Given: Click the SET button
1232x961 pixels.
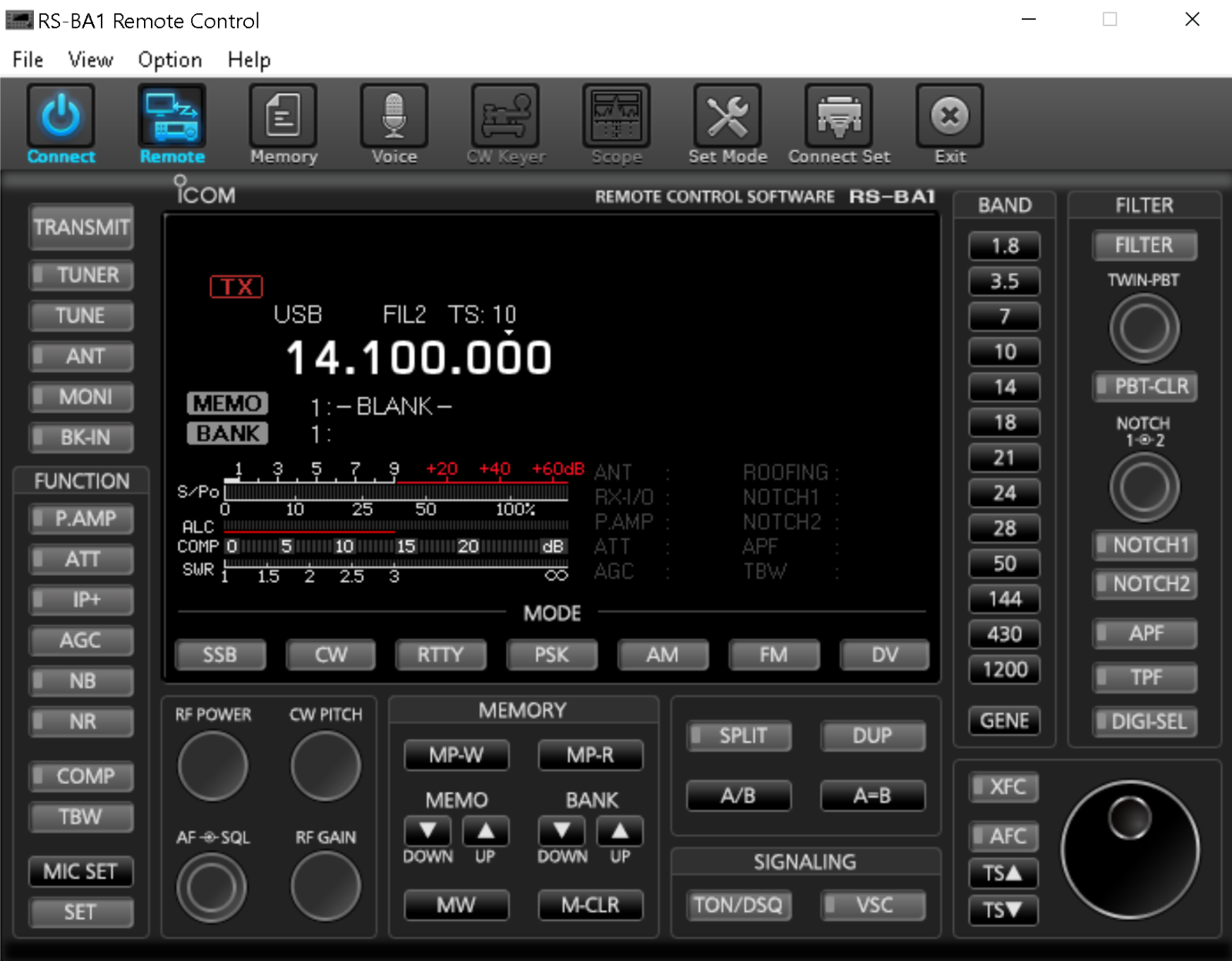Looking at the screenshot, I should coord(82,912).
